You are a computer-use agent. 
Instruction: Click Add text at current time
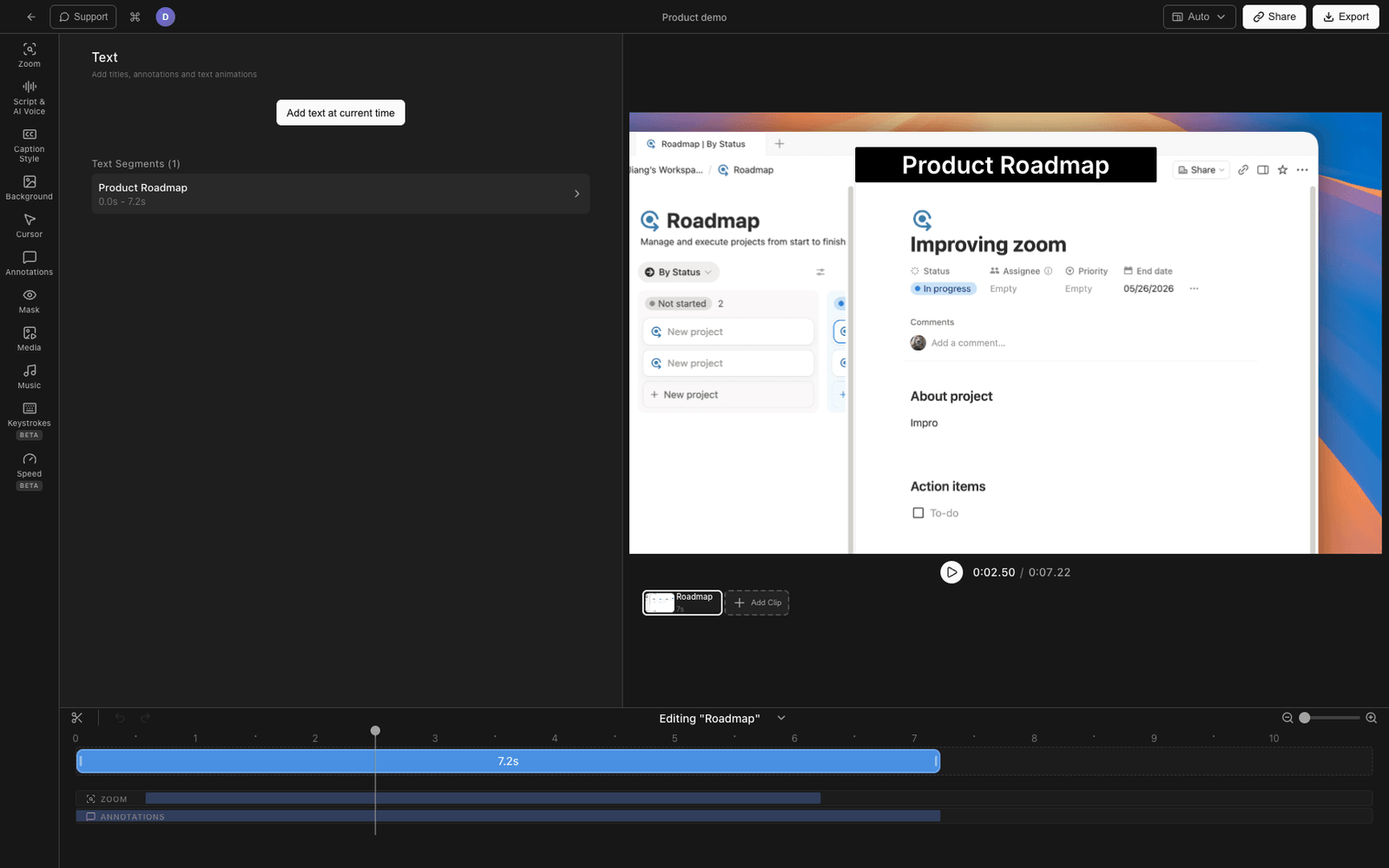click(x=340, y=113)
